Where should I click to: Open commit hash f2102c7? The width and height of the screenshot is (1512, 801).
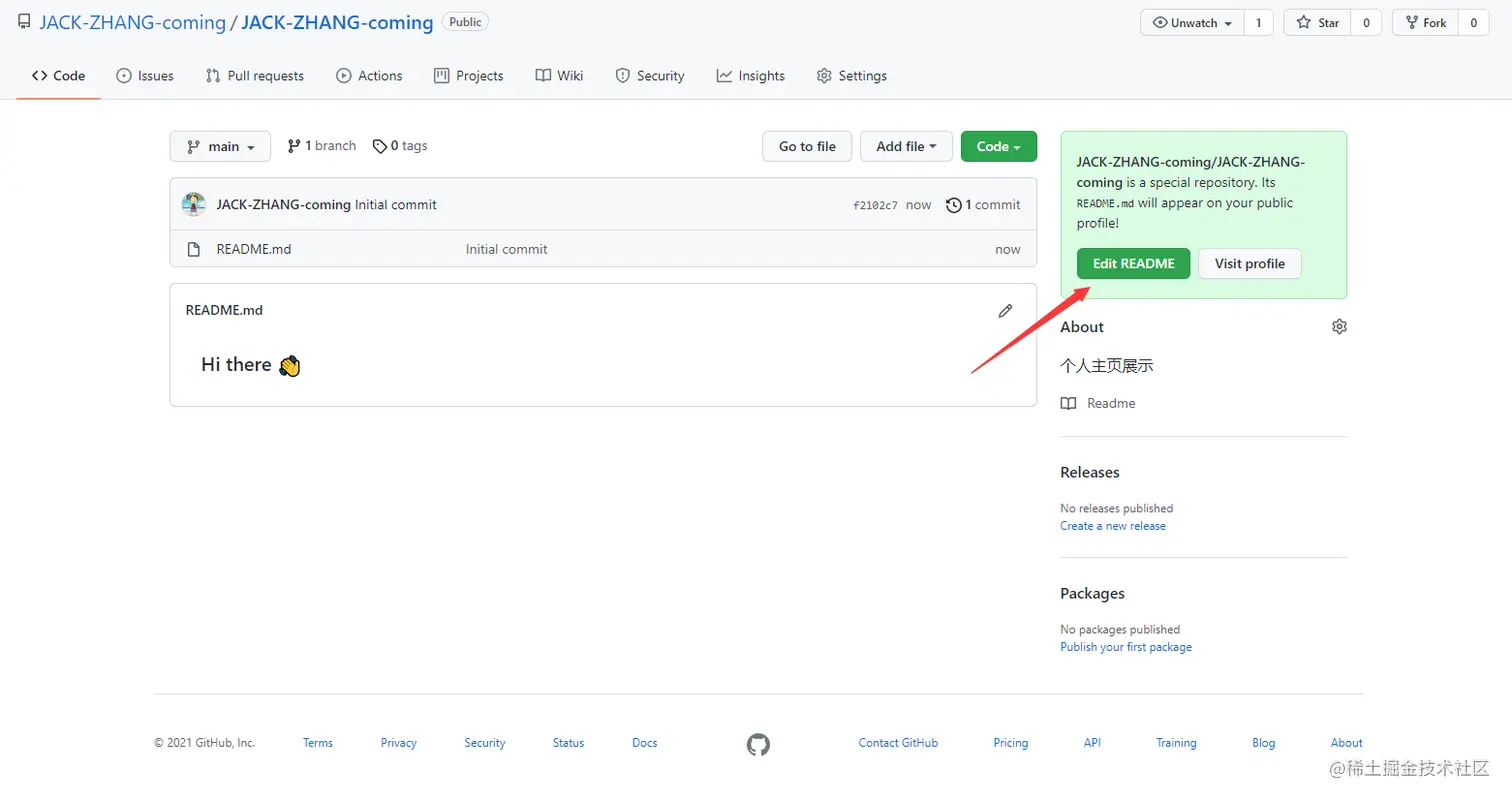[875, 205]
